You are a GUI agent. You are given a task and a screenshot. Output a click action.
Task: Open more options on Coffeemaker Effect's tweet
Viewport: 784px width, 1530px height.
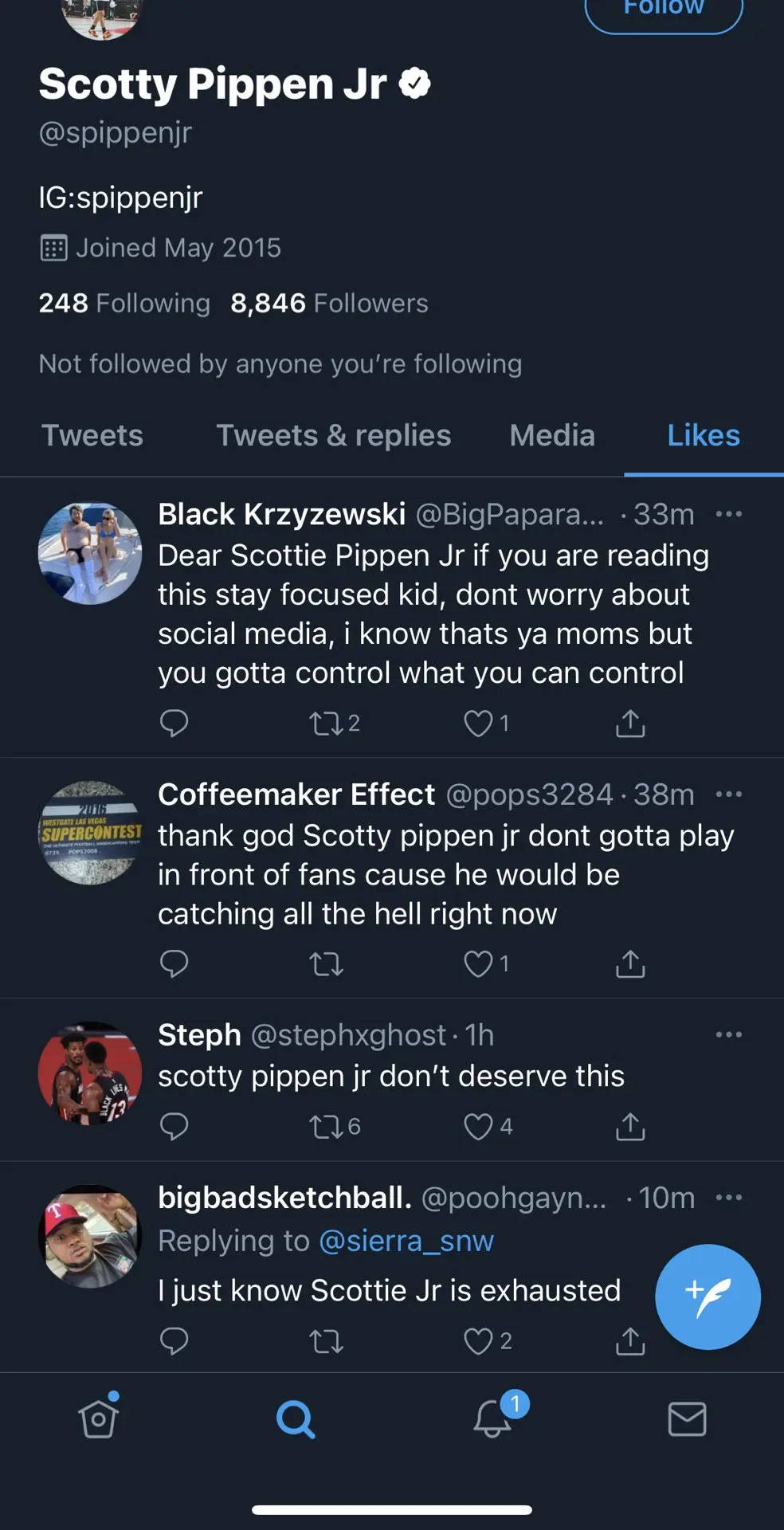pos(729,794)
